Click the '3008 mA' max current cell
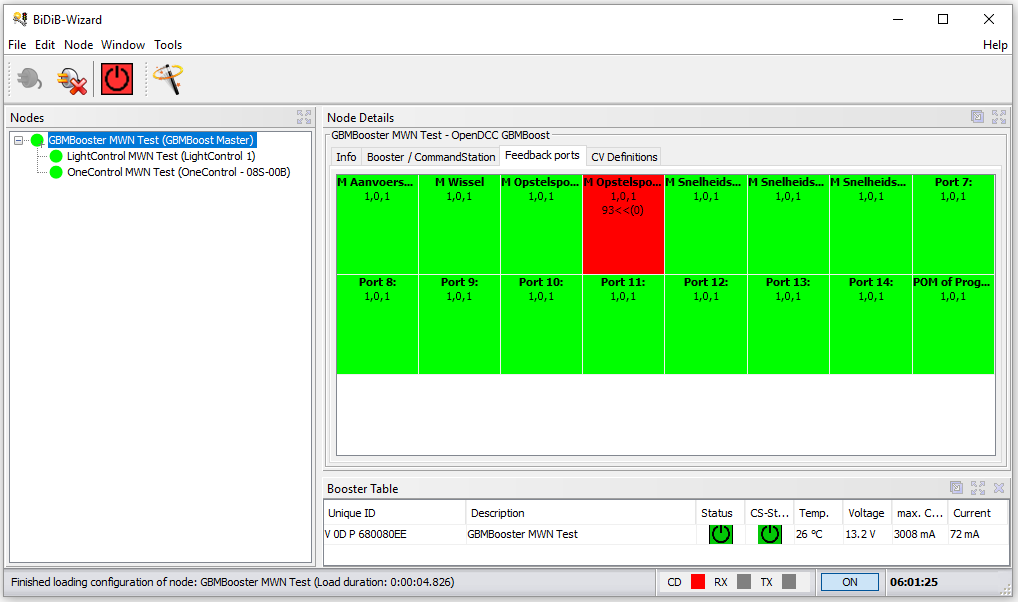 919,534
